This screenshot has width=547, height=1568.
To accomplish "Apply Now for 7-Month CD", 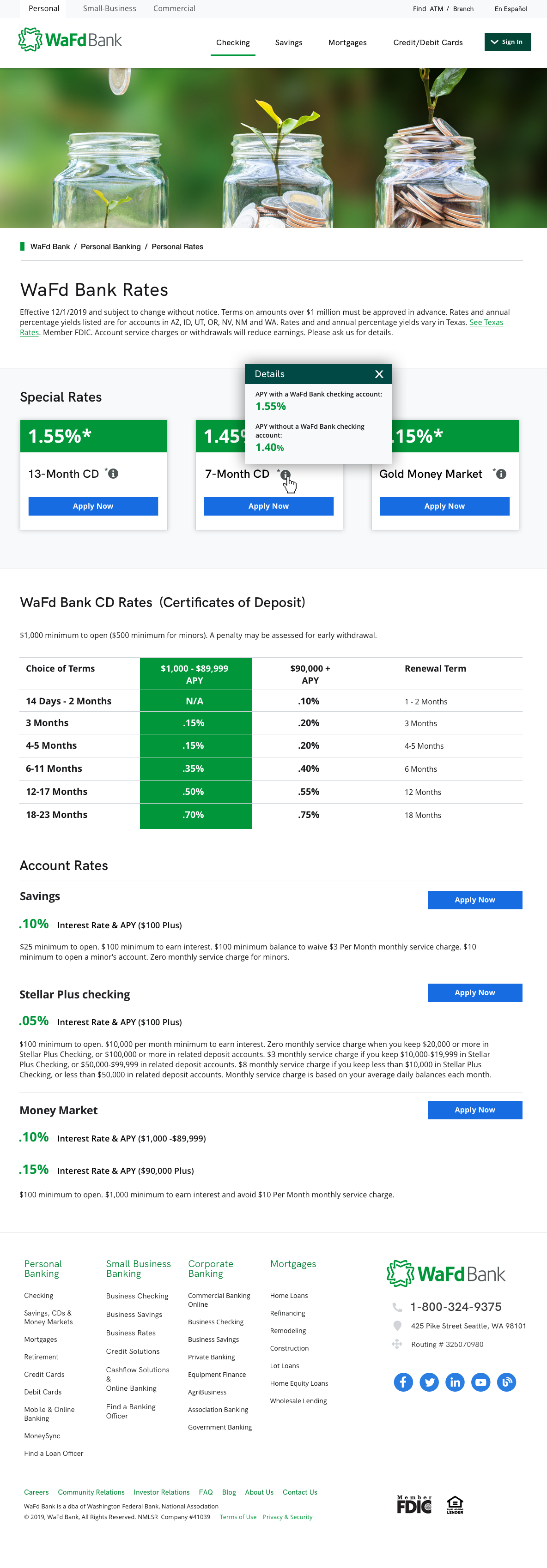I will pyautogui.click(x=268, y=506).
